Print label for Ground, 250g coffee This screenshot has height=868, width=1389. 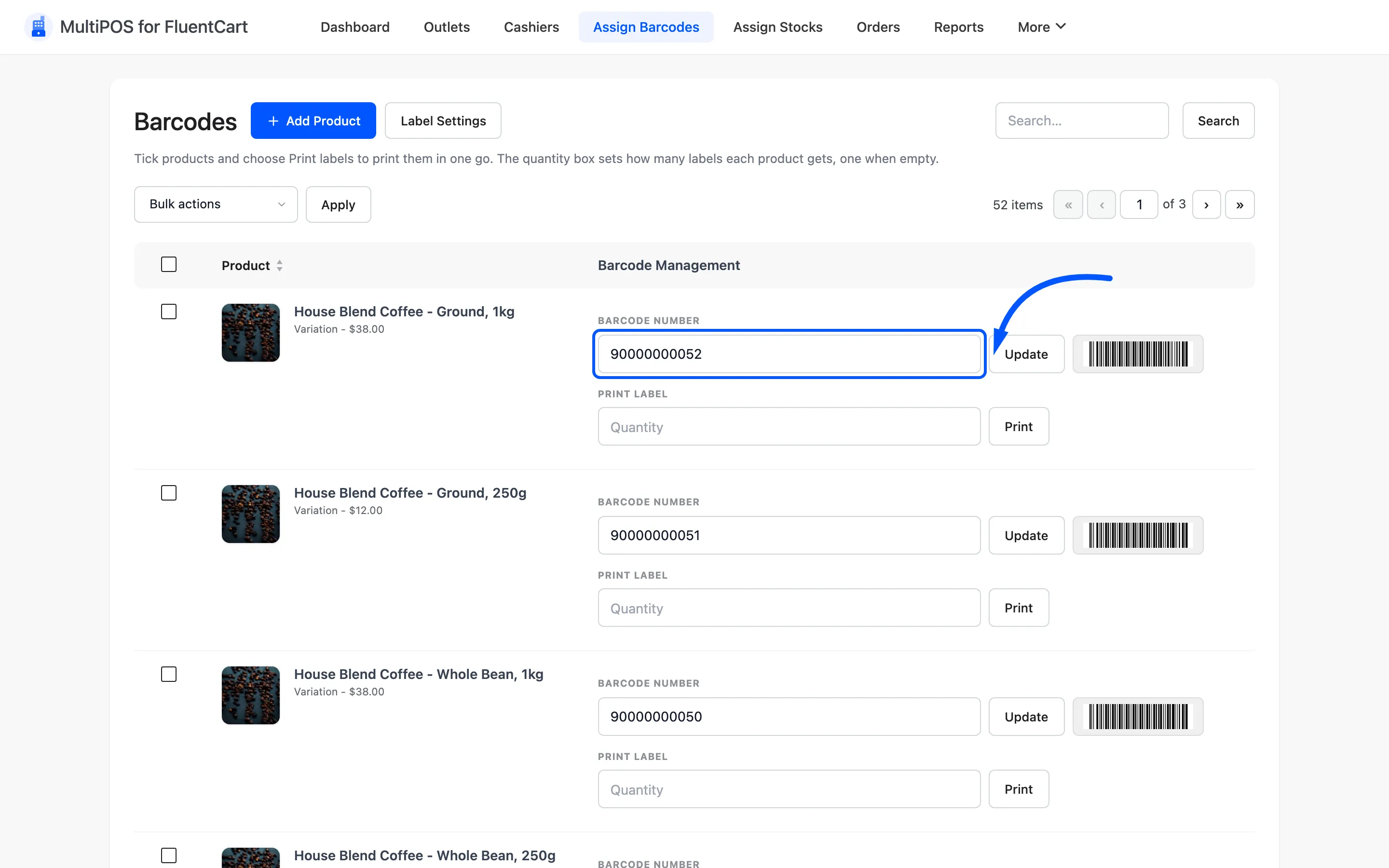tap(1018, 608)
